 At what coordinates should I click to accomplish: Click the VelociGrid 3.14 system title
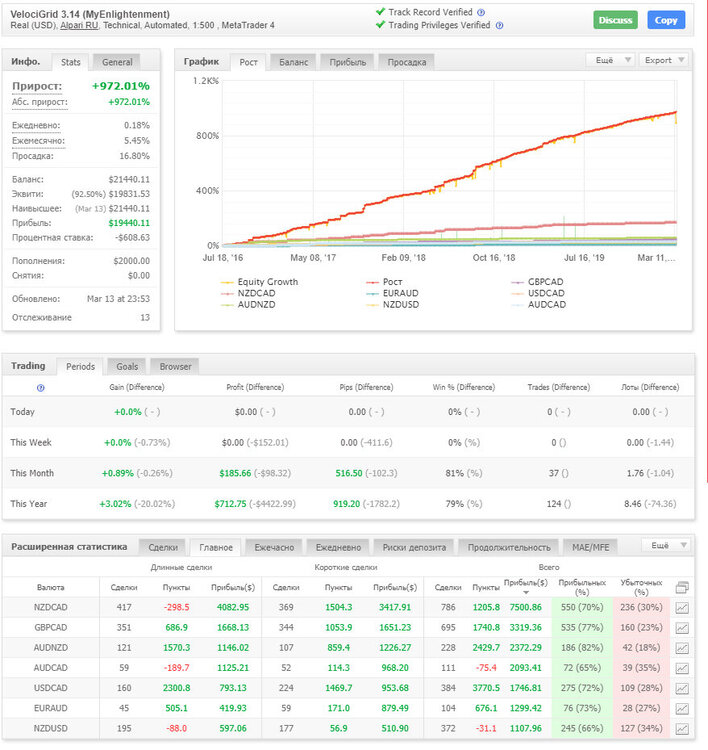(90, 14)
